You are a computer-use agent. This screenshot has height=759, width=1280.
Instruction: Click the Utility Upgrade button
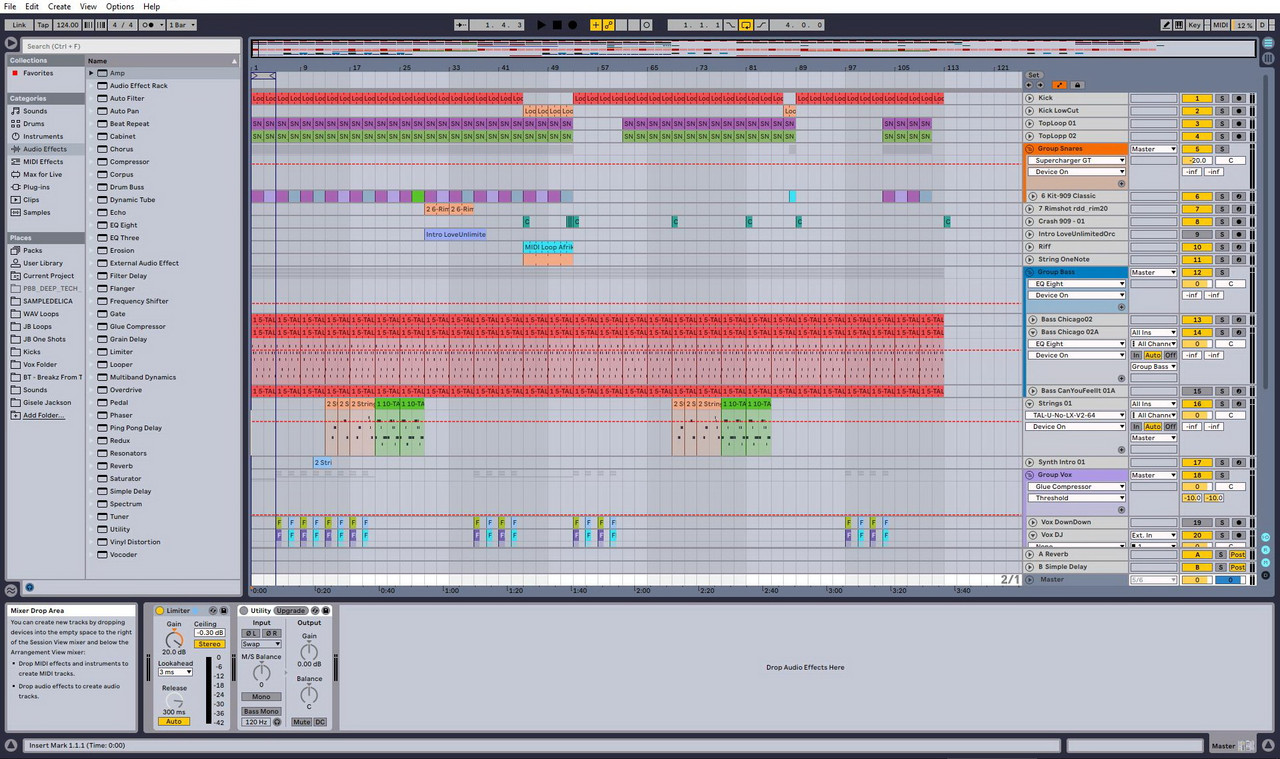(291, 610)
